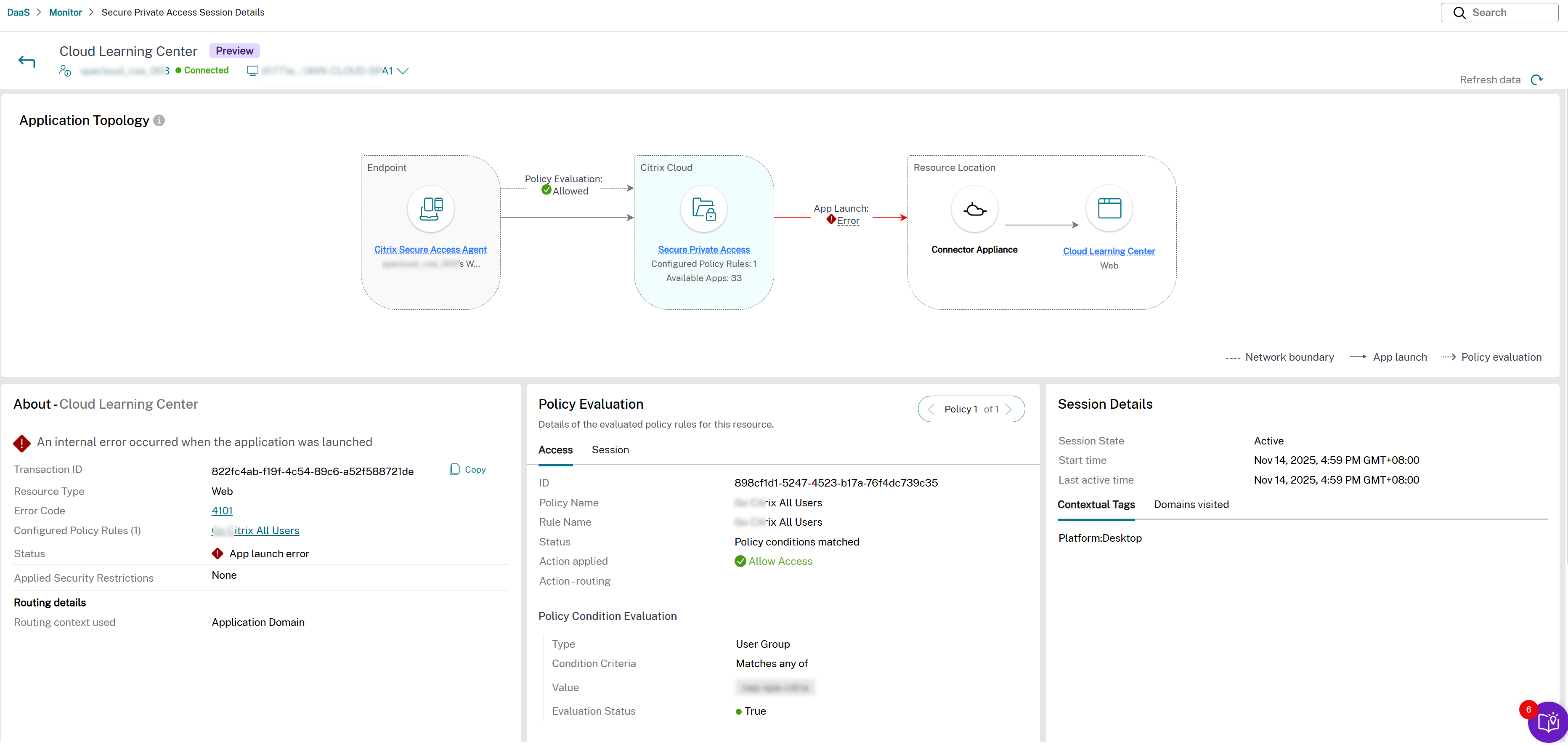Image resolution: width=1568 pixels, height=745 pixels.
Task: Click the green Allow Access check icon
Action: 740,561
